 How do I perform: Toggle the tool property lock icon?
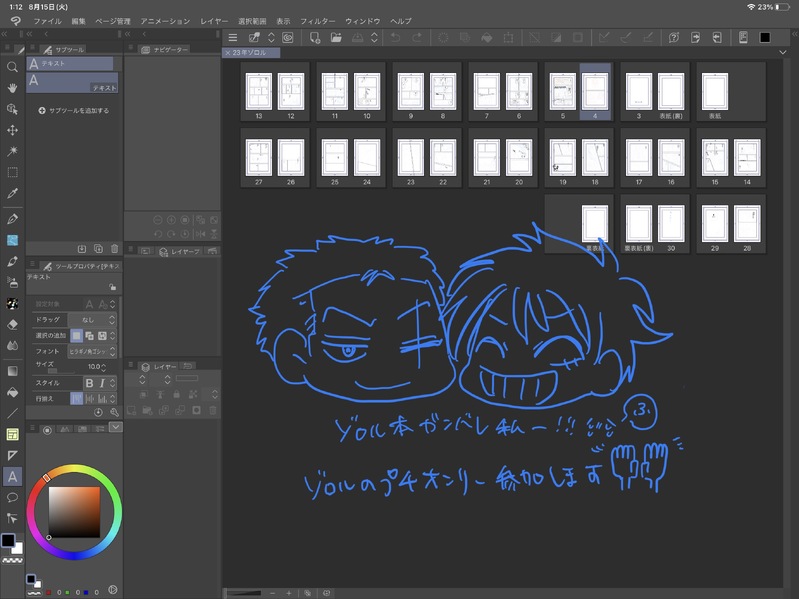[113, 287]
